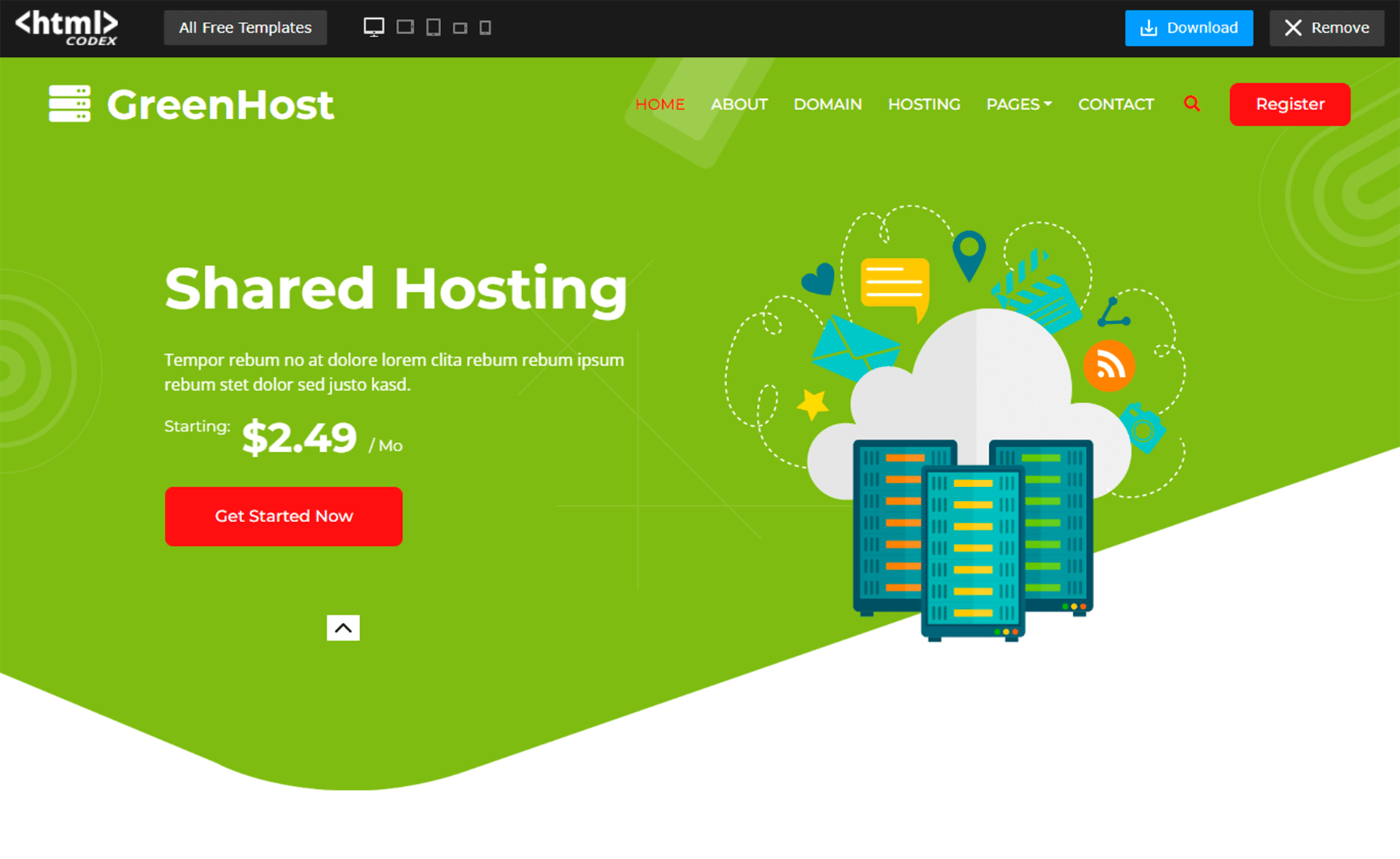The image size is (1400, 859).
Task: Click the Download icon in top toolbar
Action: point(1149,27)
